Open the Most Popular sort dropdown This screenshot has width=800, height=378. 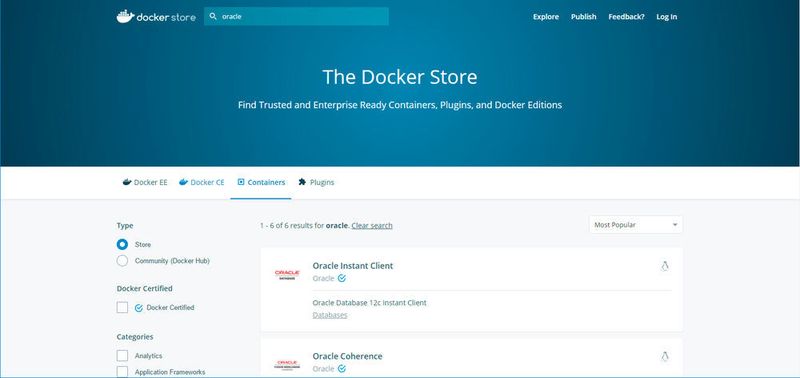pos(636,225)
